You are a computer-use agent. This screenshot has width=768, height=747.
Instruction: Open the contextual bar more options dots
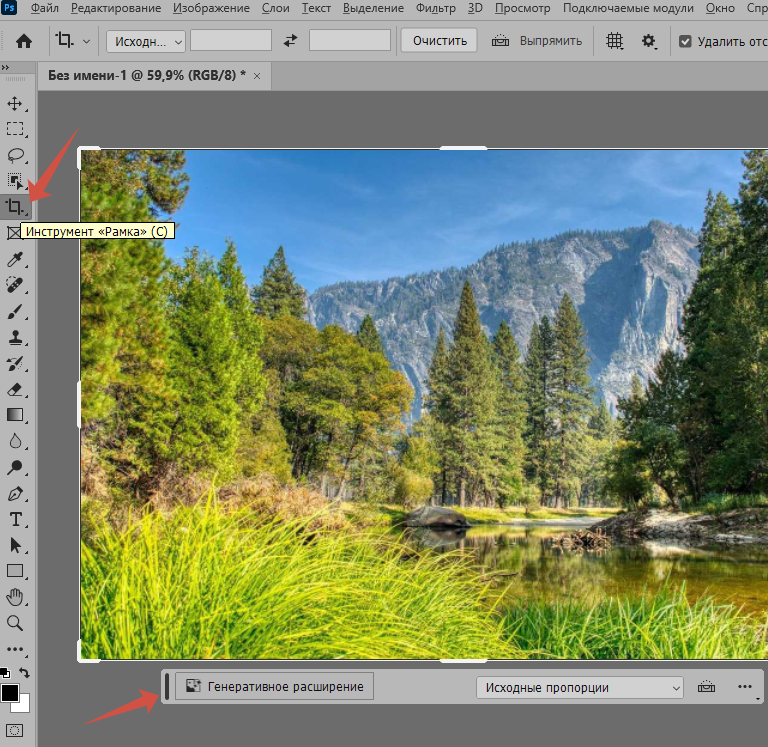[744, 686]
